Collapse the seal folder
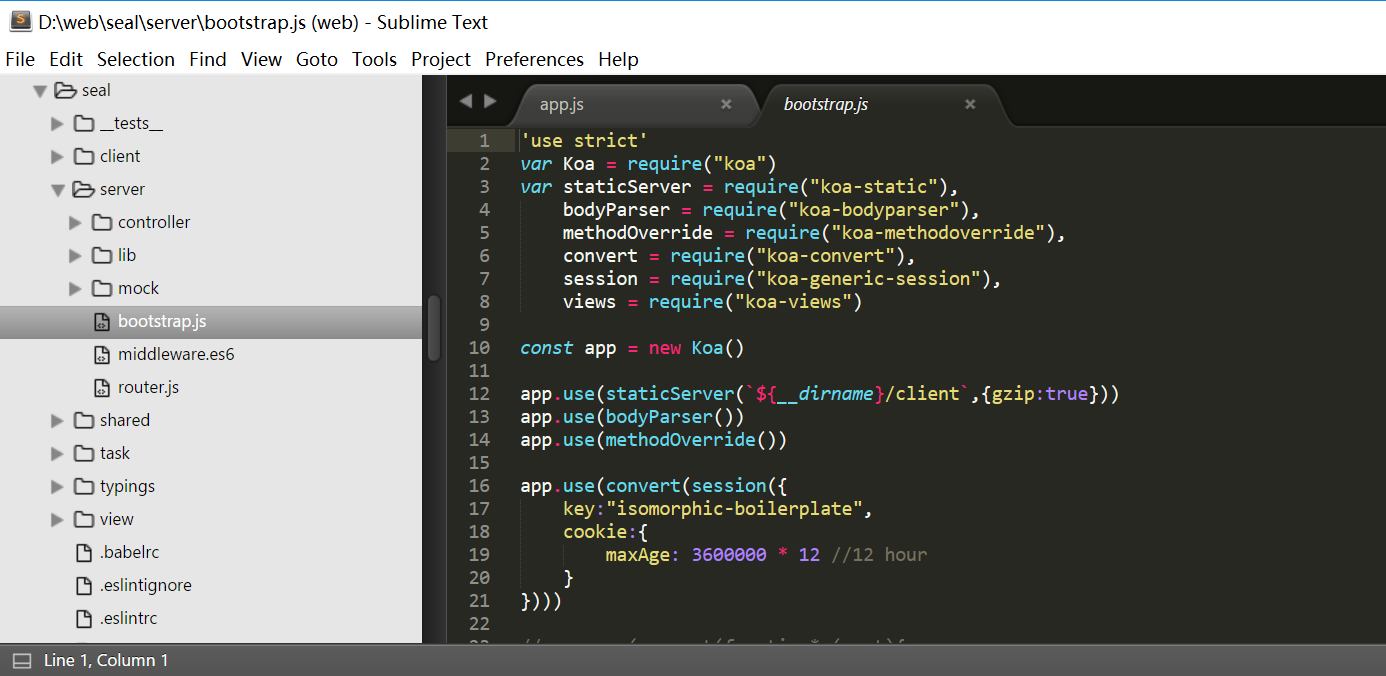1386x676 pixels. 39,90
